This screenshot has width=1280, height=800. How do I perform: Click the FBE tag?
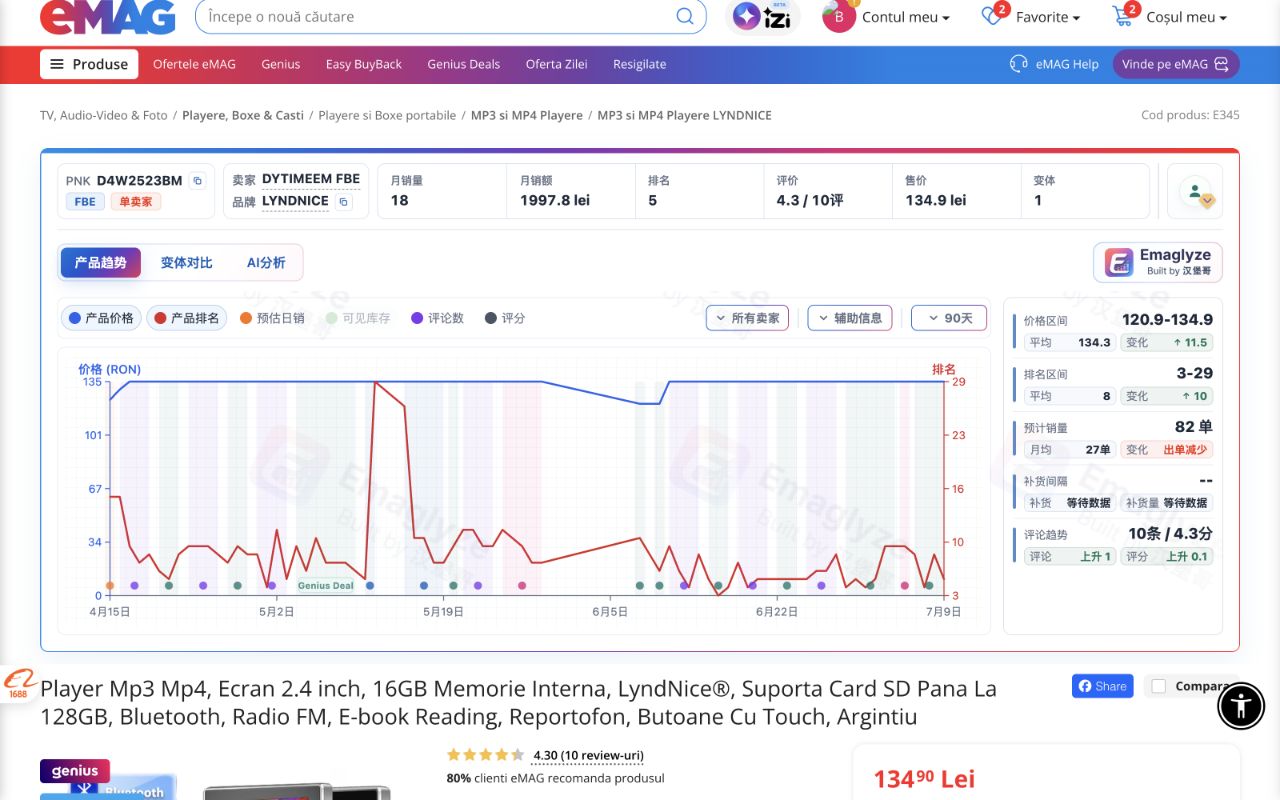point(85,202)
